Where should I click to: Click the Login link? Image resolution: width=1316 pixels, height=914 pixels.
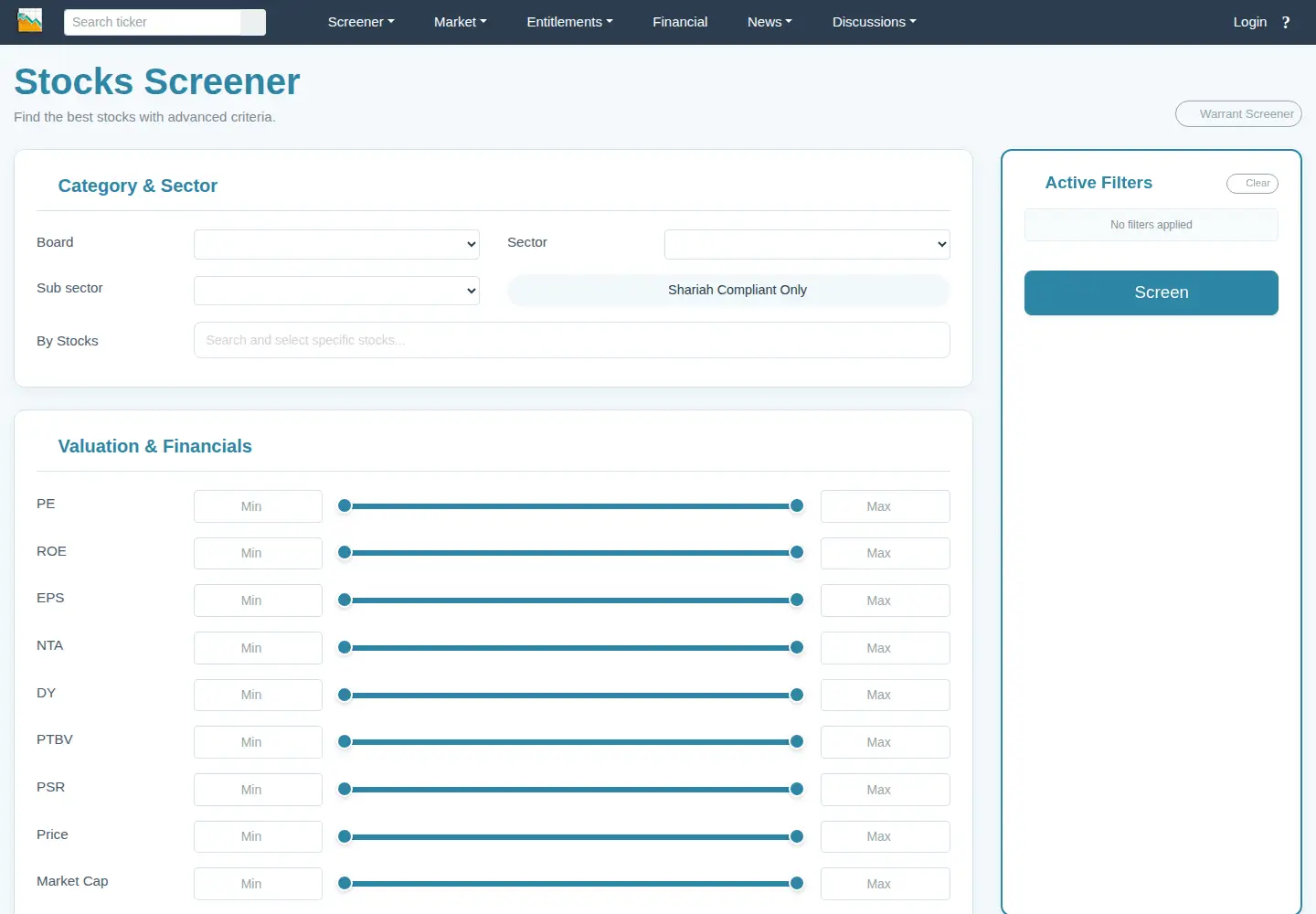tap(1249, 22)
